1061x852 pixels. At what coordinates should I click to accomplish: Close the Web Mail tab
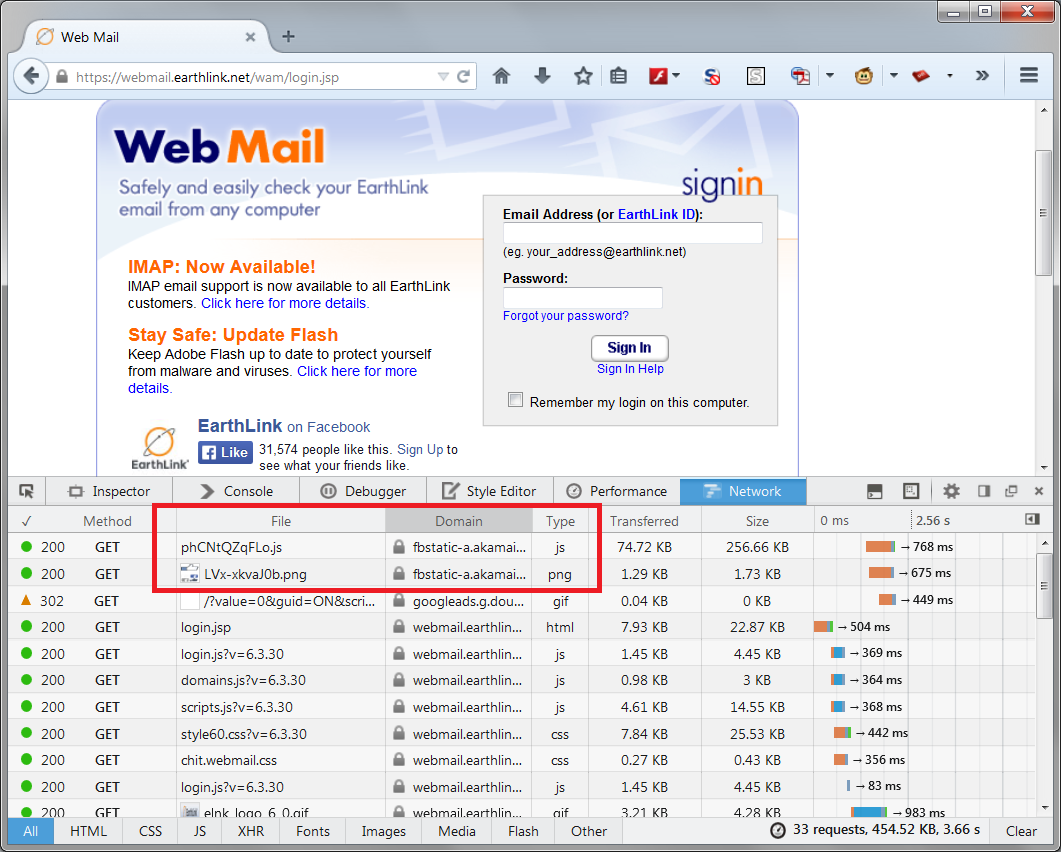click(x=250, y=37)
